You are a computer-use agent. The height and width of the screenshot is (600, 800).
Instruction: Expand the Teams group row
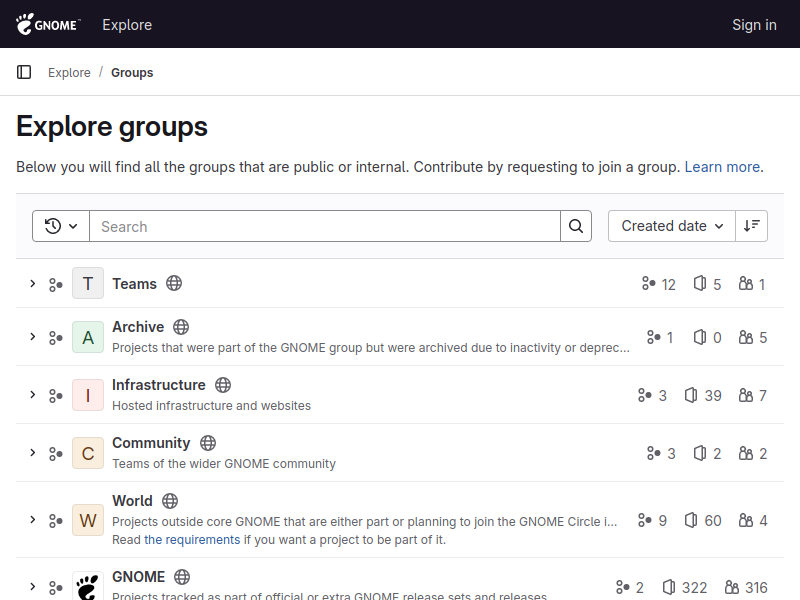pyautogui.click(x=33, y=284)
